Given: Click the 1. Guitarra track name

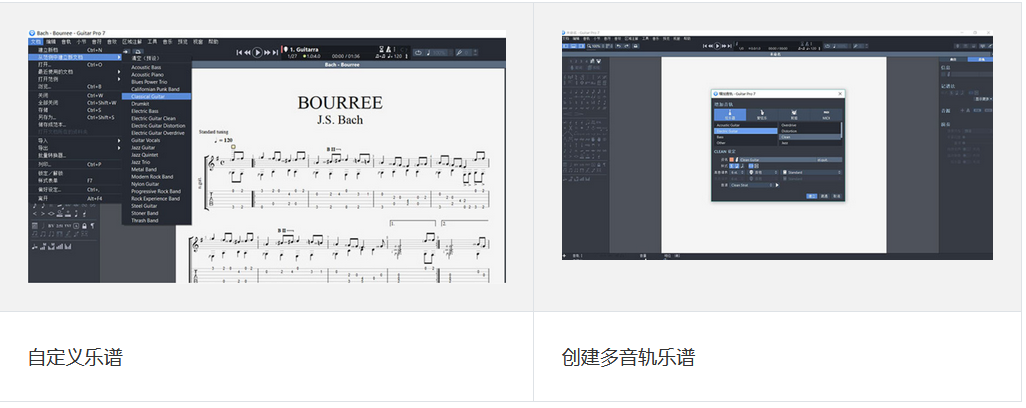Looking at the screenshot, I should click(x=304, y=50).
